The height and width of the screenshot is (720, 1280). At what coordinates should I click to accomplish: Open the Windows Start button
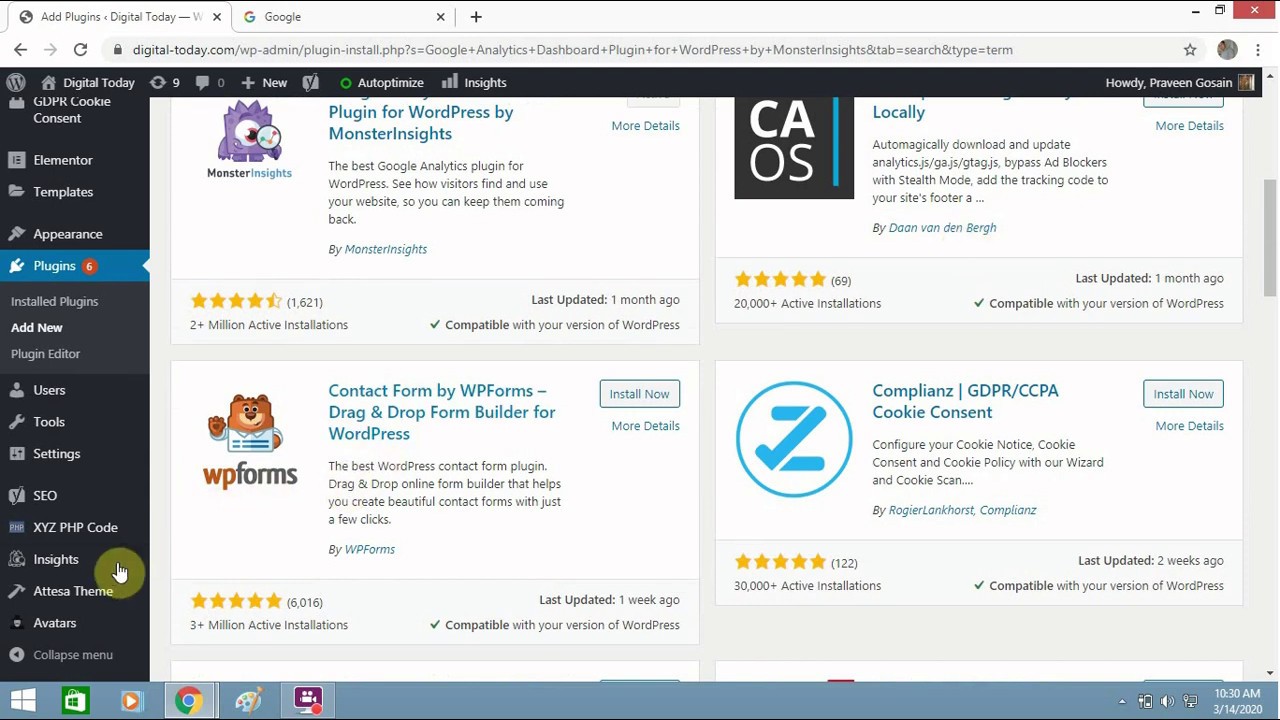[23, 701]
